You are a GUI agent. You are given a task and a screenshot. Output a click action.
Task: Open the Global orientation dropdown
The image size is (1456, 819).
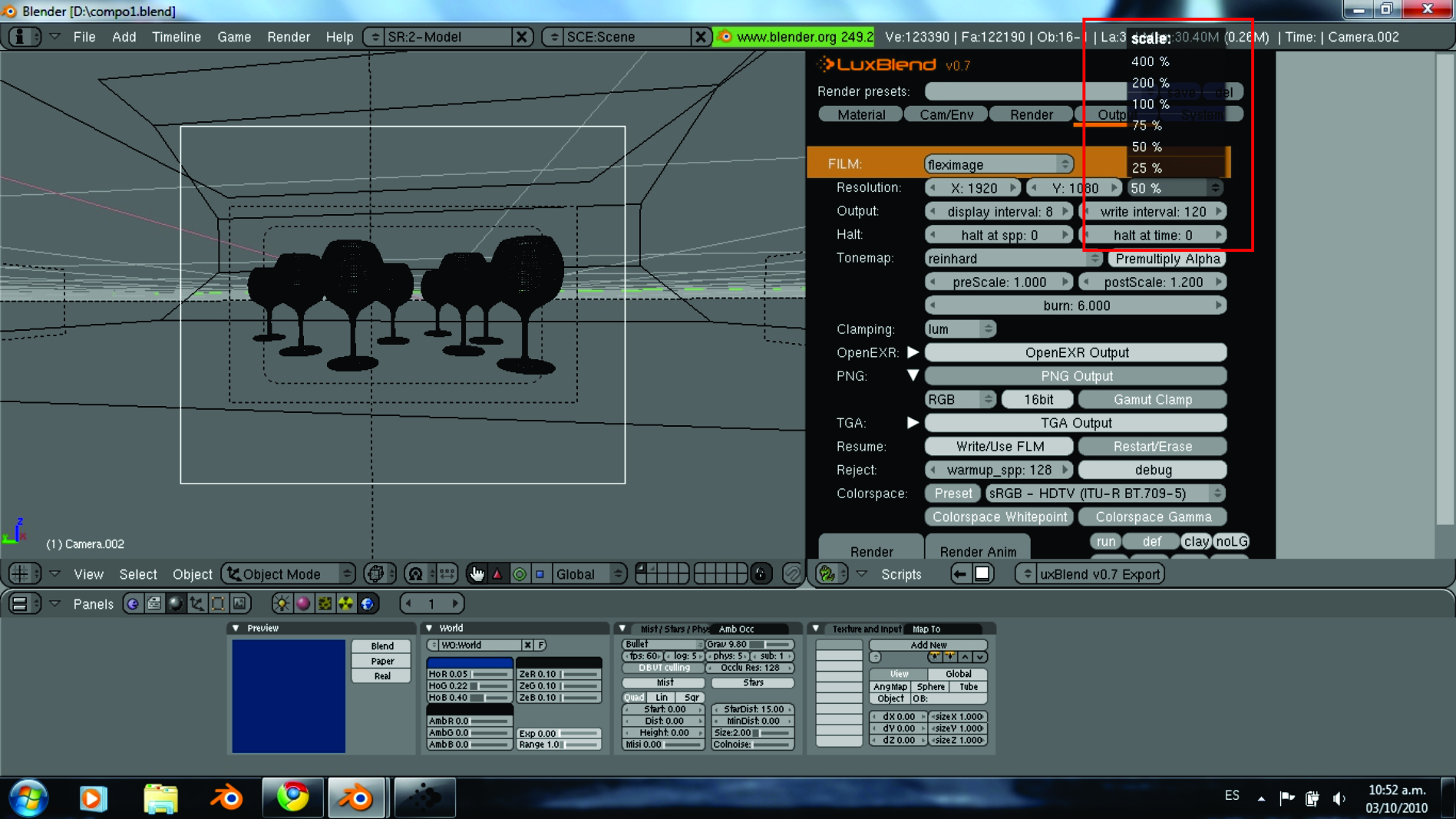[x=588, y=574]
